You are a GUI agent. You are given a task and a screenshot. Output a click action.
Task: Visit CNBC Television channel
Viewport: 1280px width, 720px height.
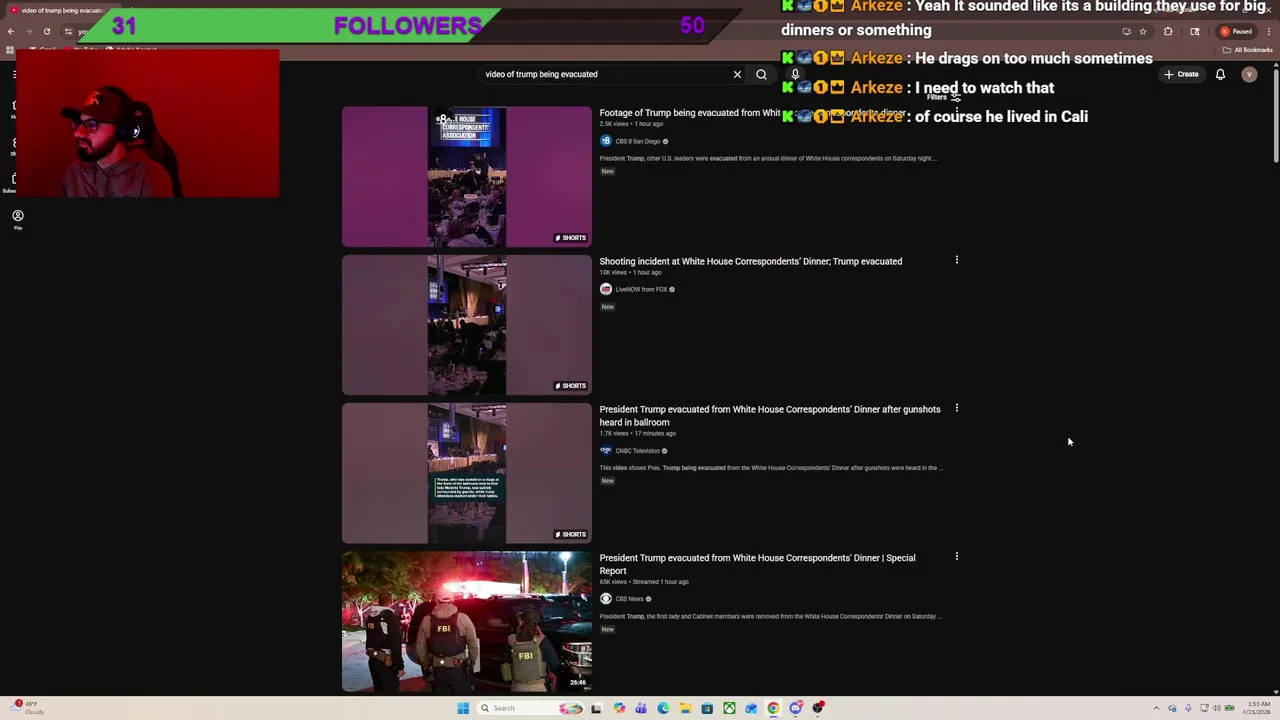tap(637, 451)
